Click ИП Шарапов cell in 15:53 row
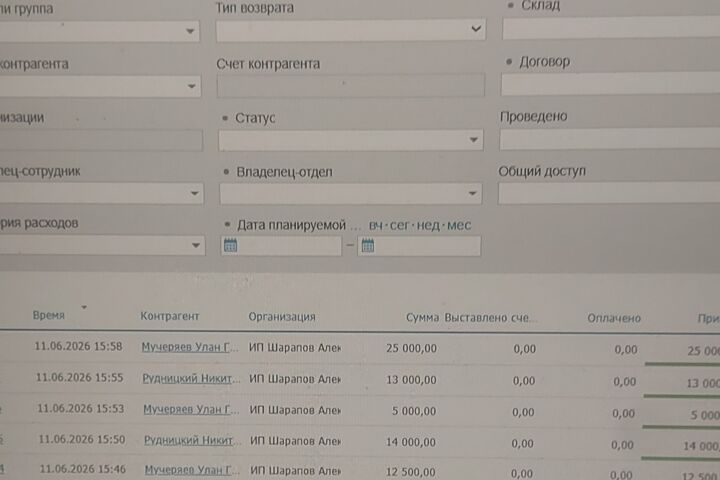720x480 pixels. point(295,410)
